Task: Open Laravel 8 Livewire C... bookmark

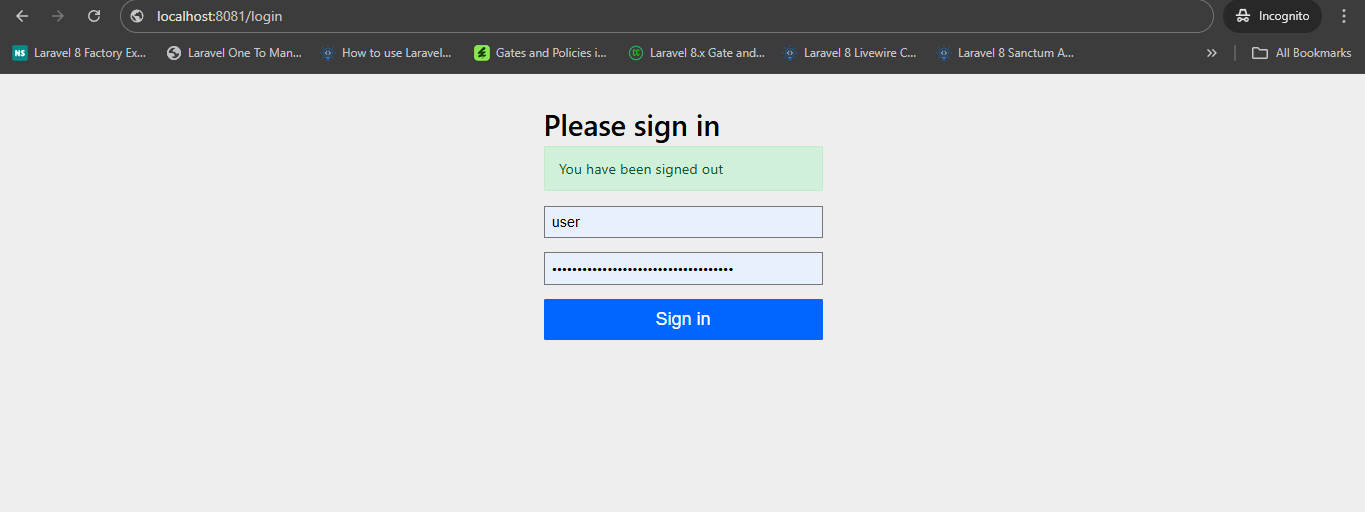Action: 850,53
